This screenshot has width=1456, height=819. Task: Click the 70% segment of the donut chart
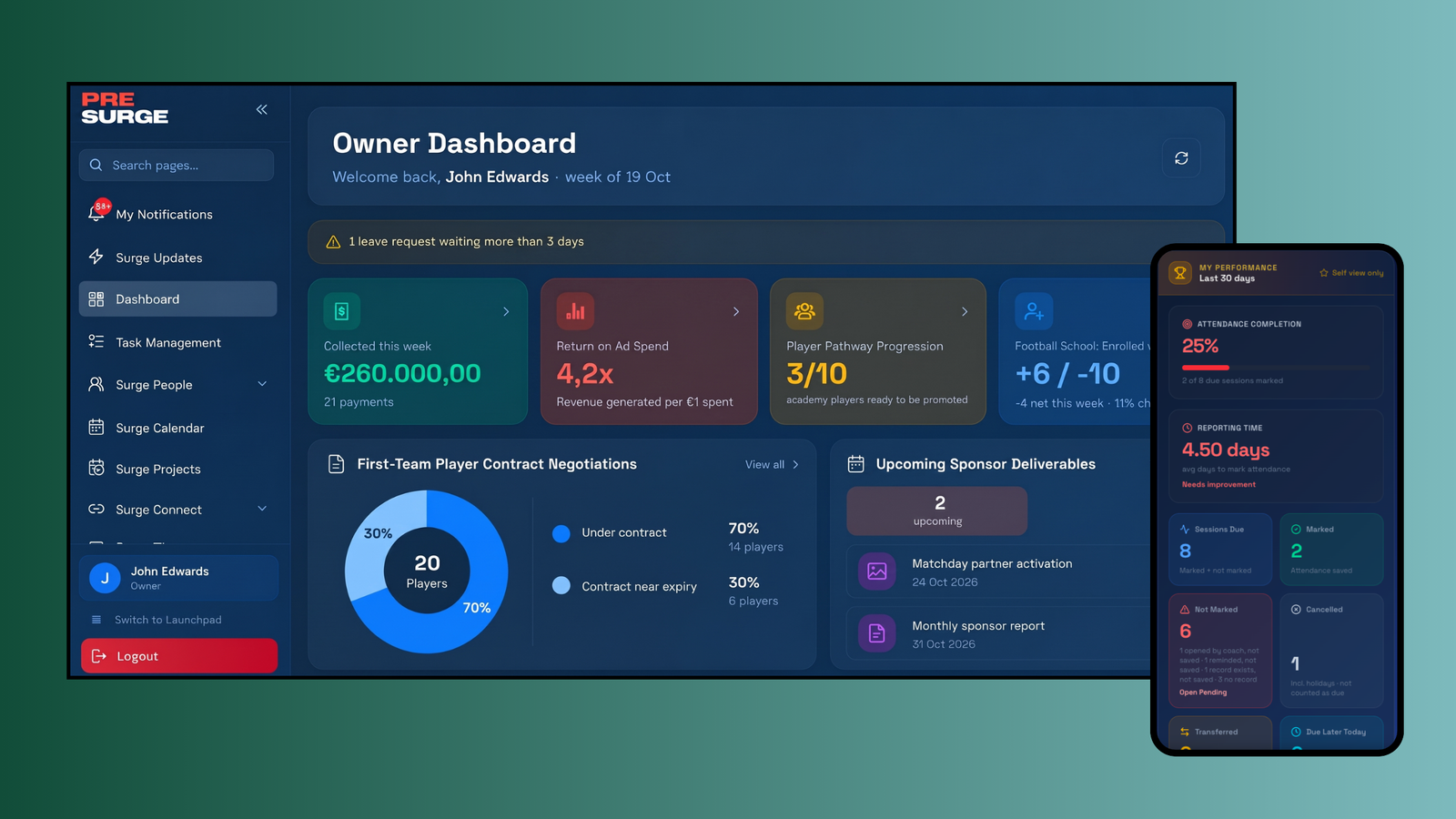pos(476,608)
